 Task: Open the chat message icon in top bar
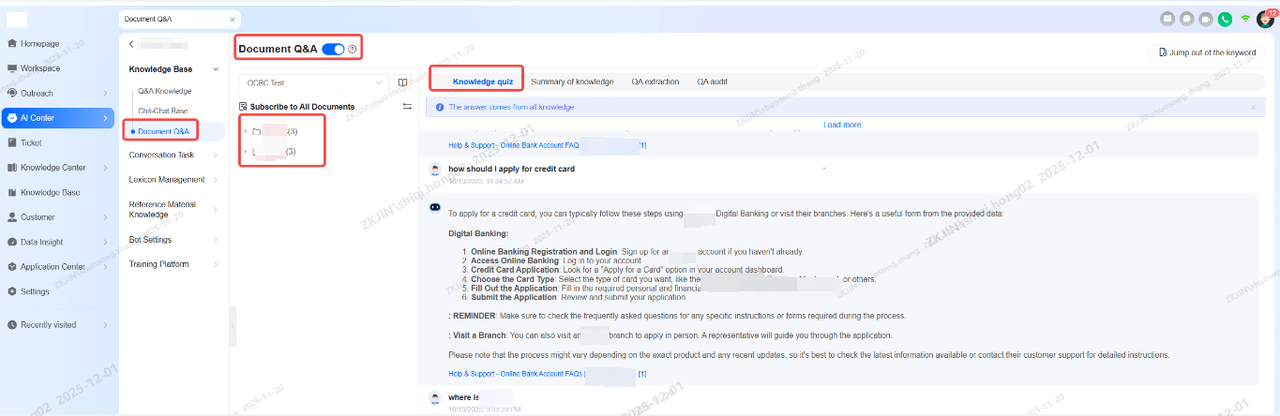pyautogui.click(x=1186, y=18)
